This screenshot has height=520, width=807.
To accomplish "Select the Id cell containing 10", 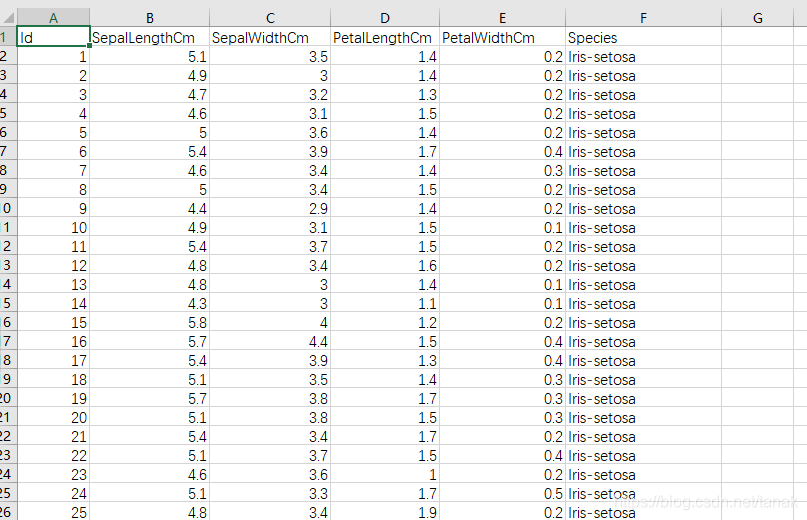I will 54,227.
